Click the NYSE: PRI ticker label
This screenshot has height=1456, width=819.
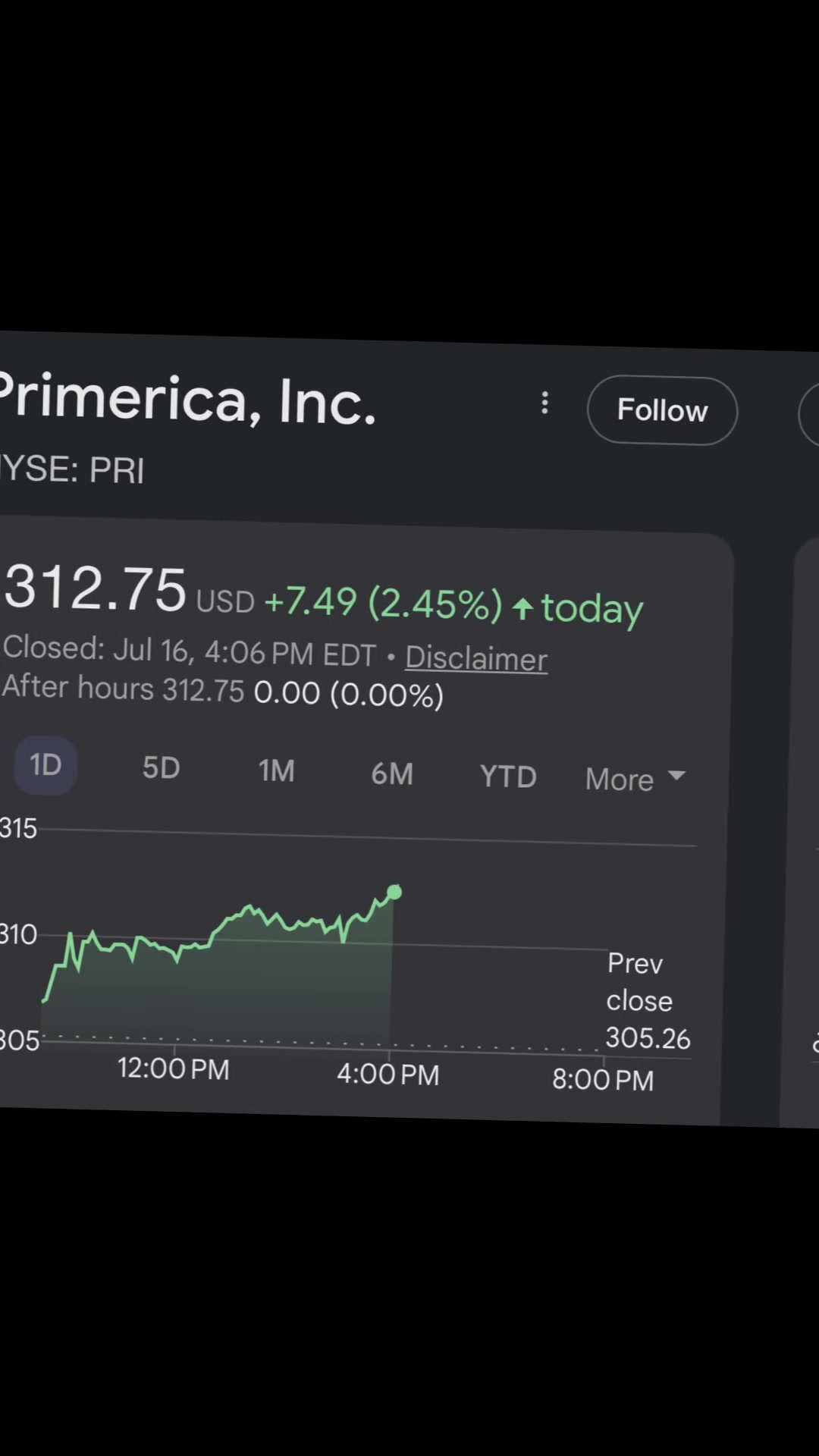coord(72,469)
